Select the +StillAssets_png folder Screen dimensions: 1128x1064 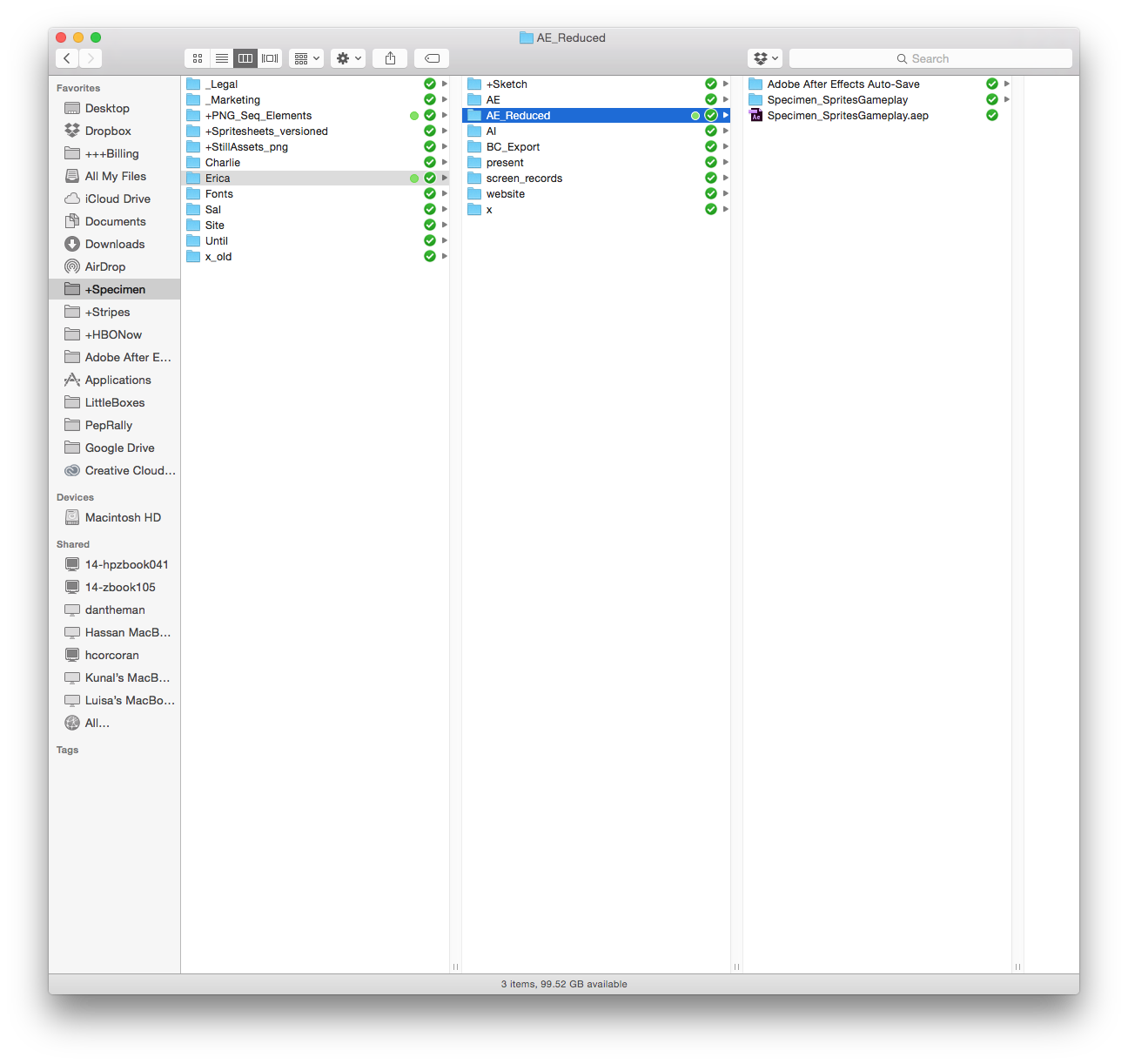coord(315,147)
